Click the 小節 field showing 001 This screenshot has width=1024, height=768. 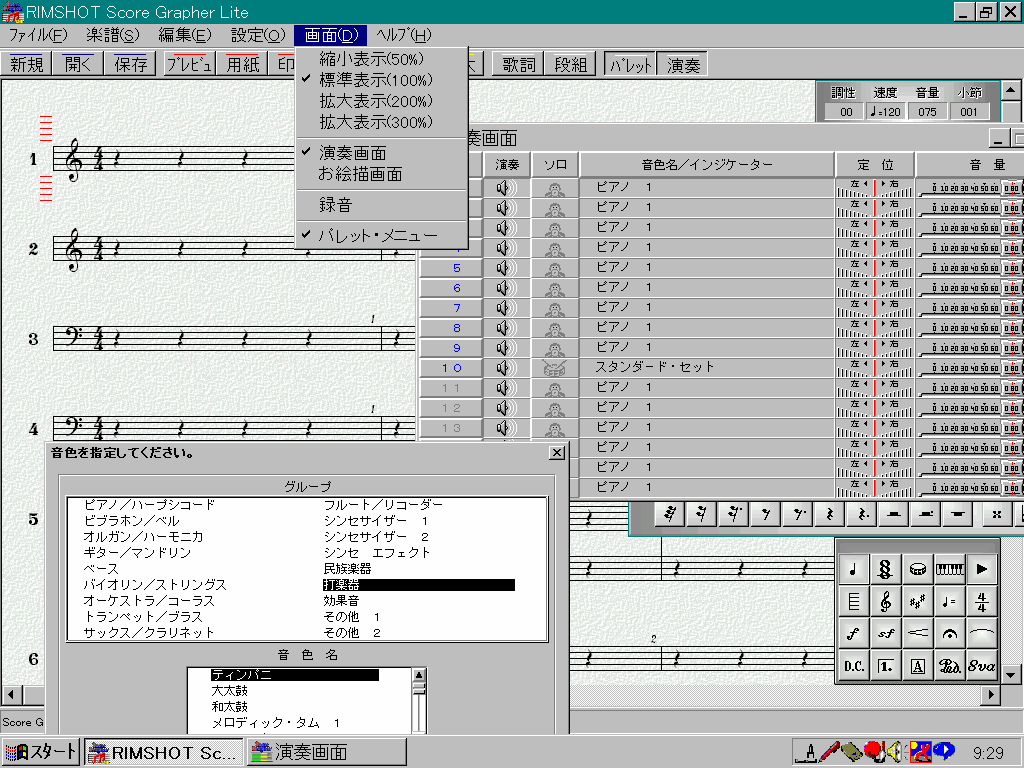[x=968, y=112]
